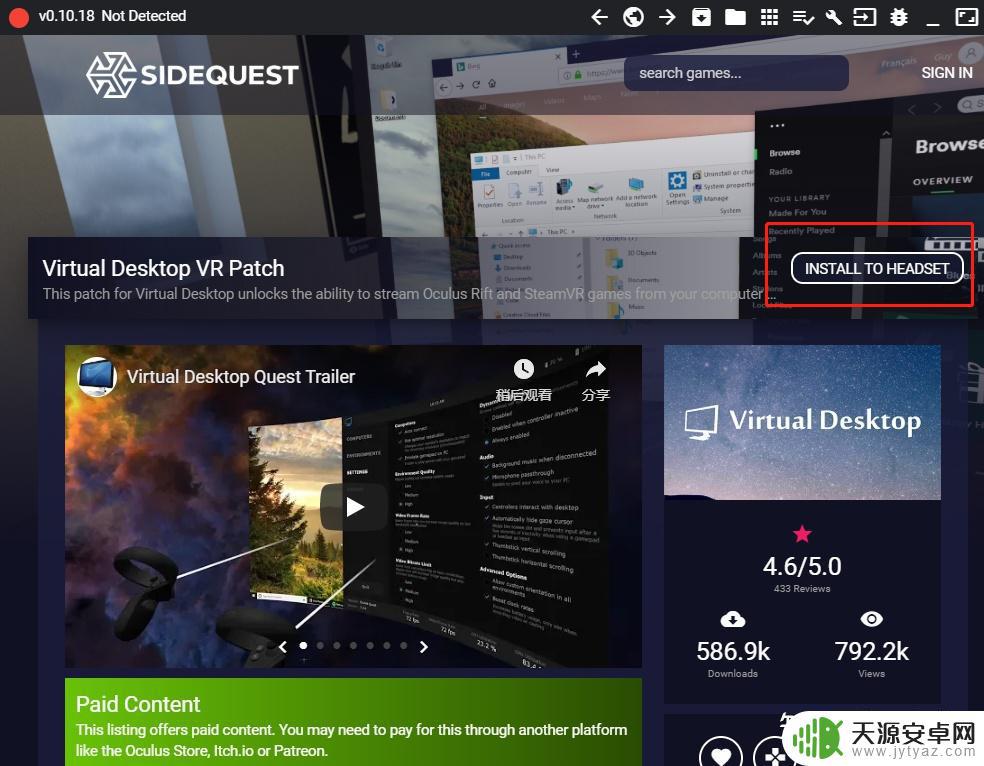Click into the search games field

(x=735, y=73)
